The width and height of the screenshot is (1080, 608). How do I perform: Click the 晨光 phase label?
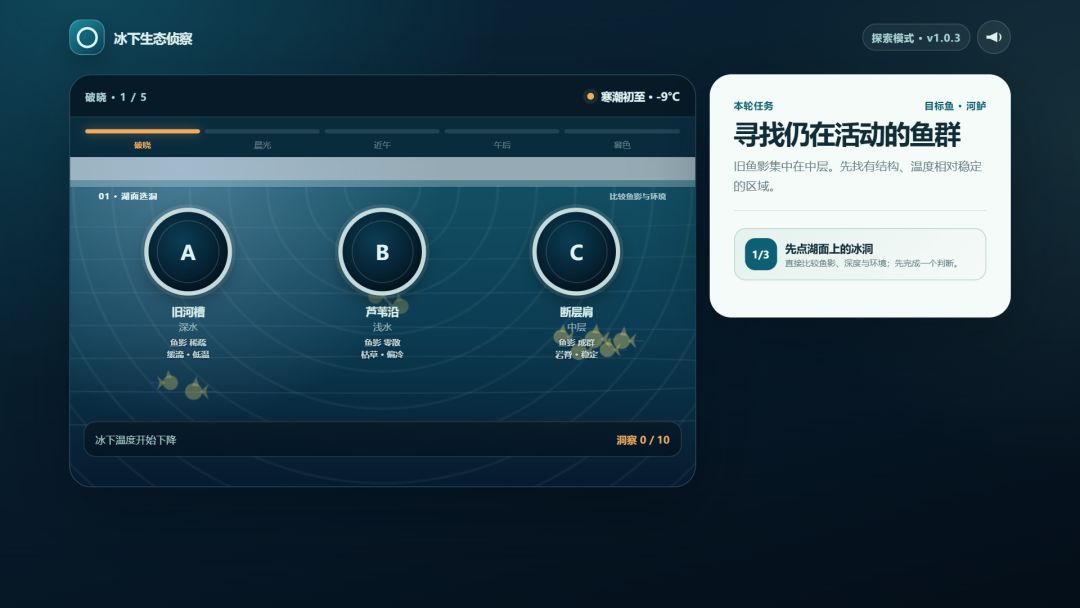262,145
